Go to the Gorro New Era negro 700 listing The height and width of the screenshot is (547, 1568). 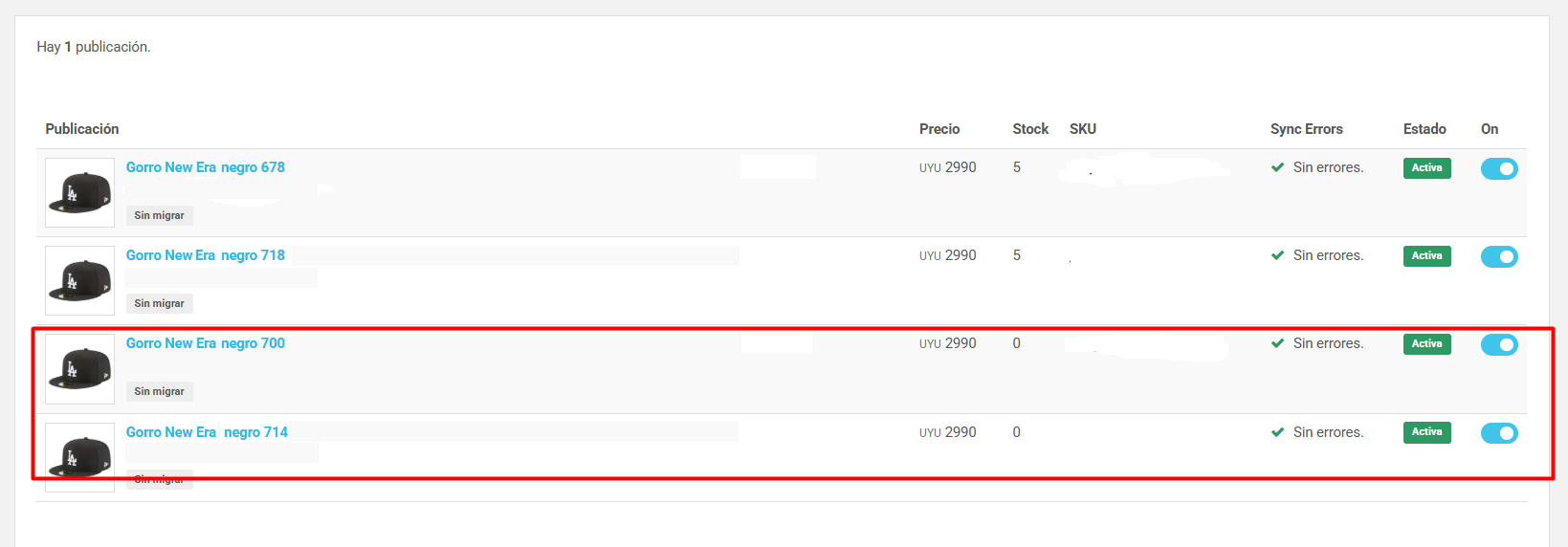click(x=206, y=343)
